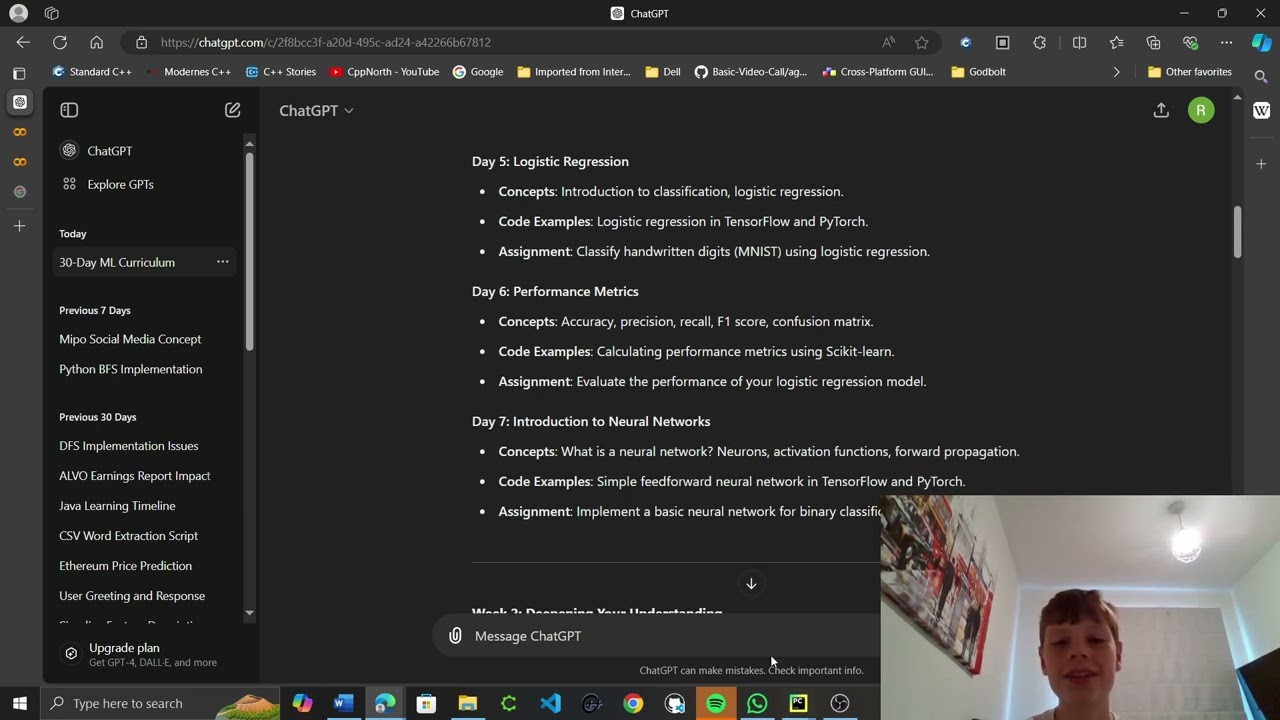Show more bookmarks chevron
Image resolution: width=1280 pixels, height=720 pixels.
(1116, 72)
